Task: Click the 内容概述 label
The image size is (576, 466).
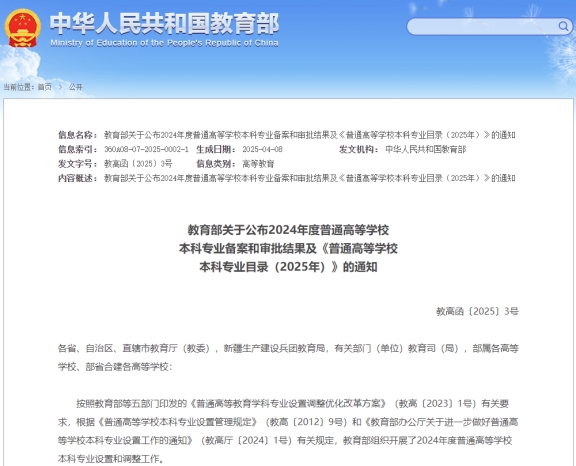Action: (78, 178)
